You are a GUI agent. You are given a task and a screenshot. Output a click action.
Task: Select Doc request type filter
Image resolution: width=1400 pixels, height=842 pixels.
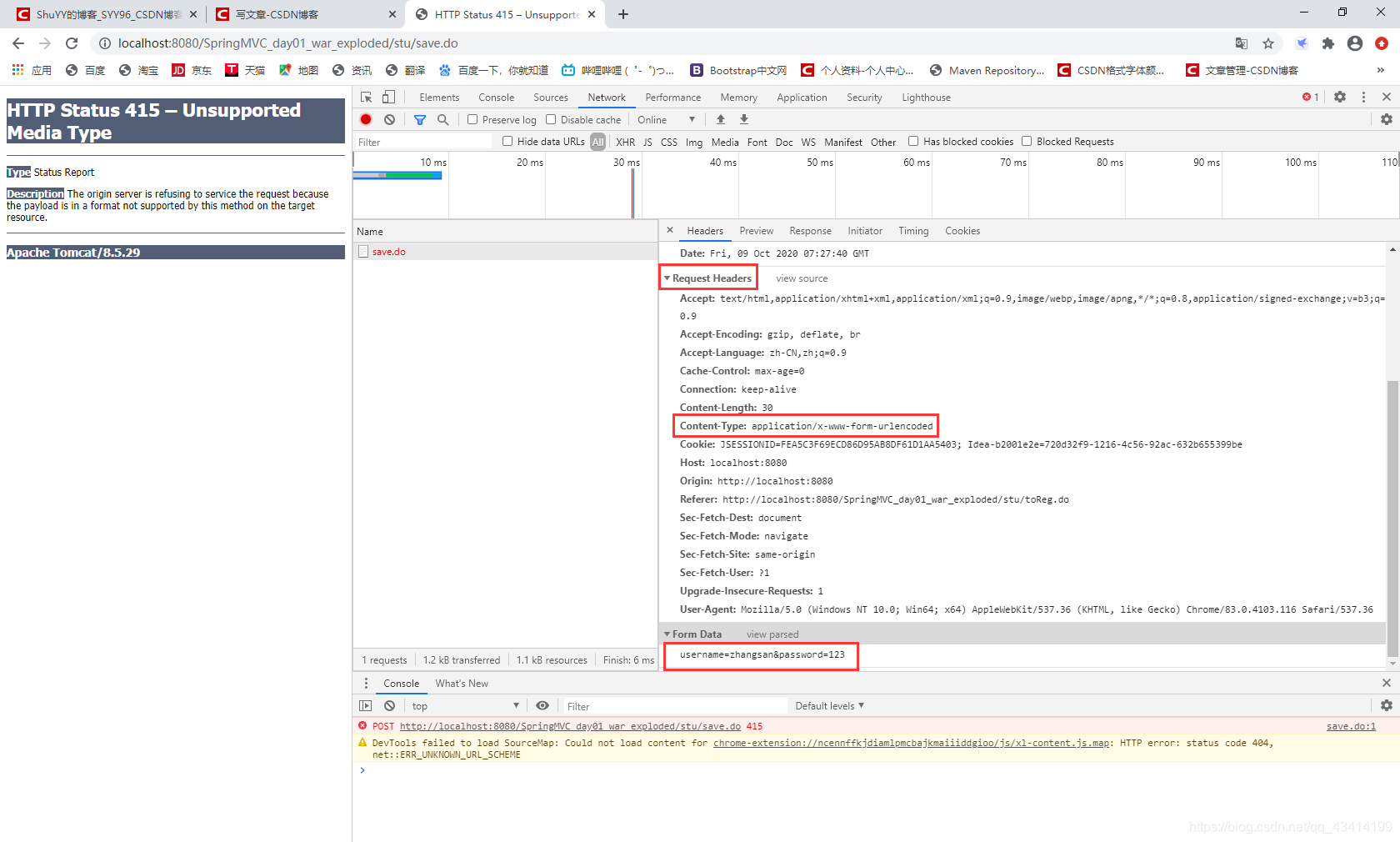pyautogui.click(x=784, y=143)
